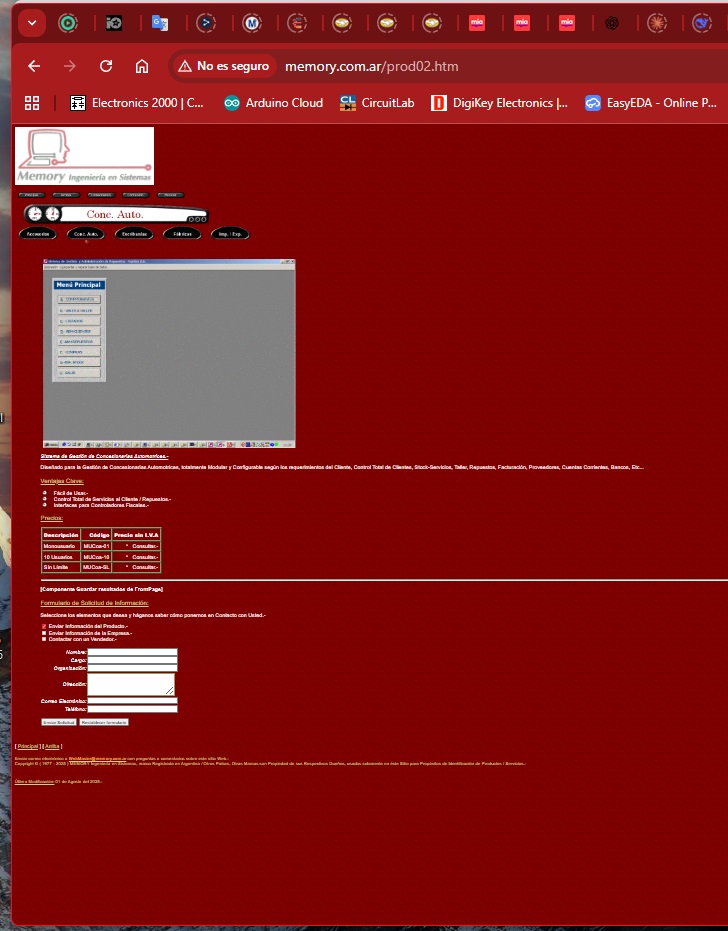The image size is (728, 931).
Task: Check 'Enviar Información de la Empresa' checkbox
Action: (44, 633)
